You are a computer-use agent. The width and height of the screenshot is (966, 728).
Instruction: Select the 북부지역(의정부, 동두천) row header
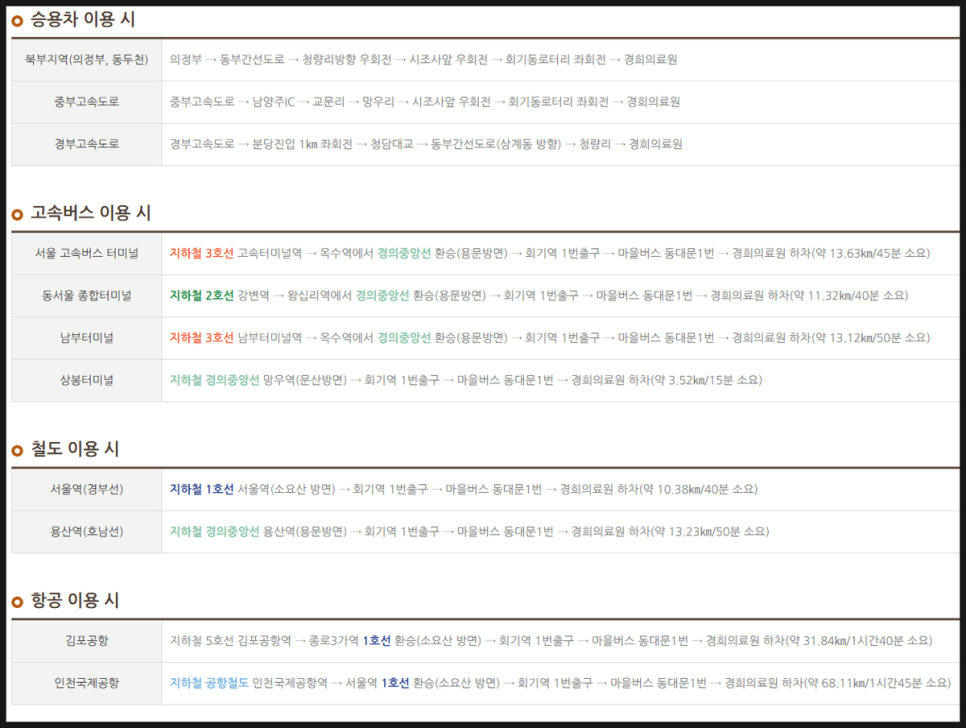click(x=87, y=60)
